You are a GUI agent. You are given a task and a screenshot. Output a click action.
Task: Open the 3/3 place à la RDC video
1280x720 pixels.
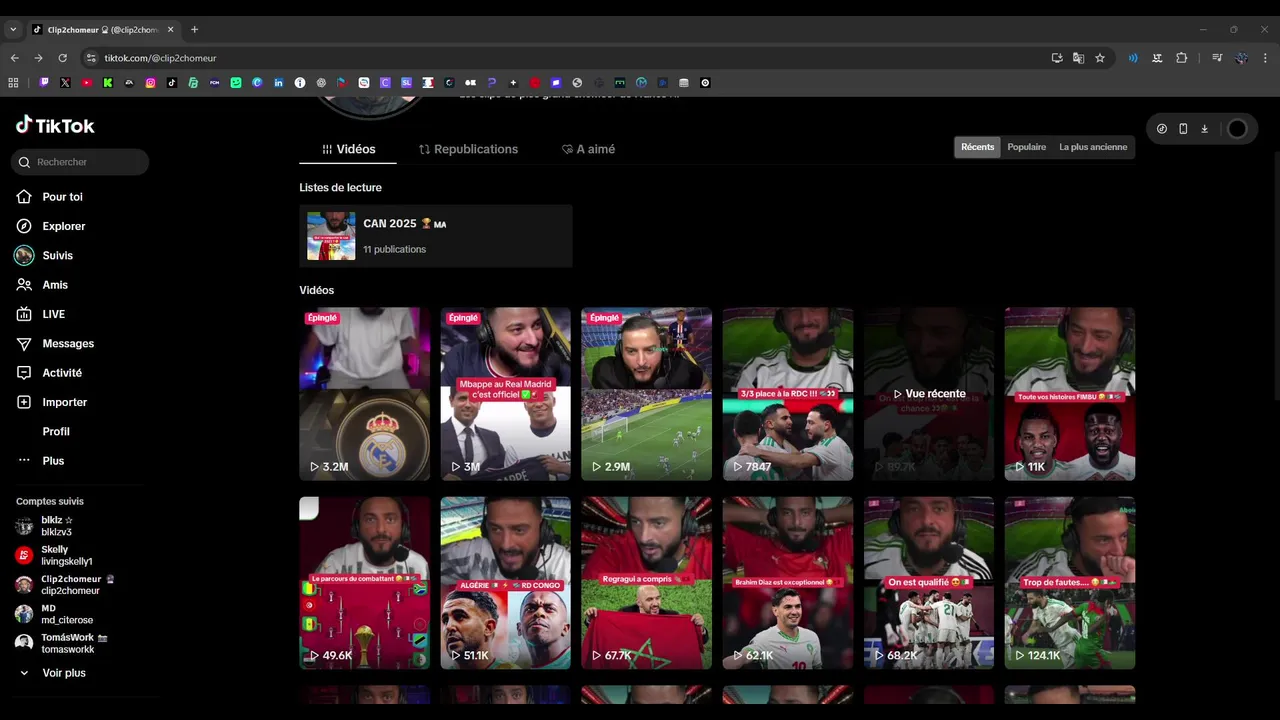tap(788, 394)
